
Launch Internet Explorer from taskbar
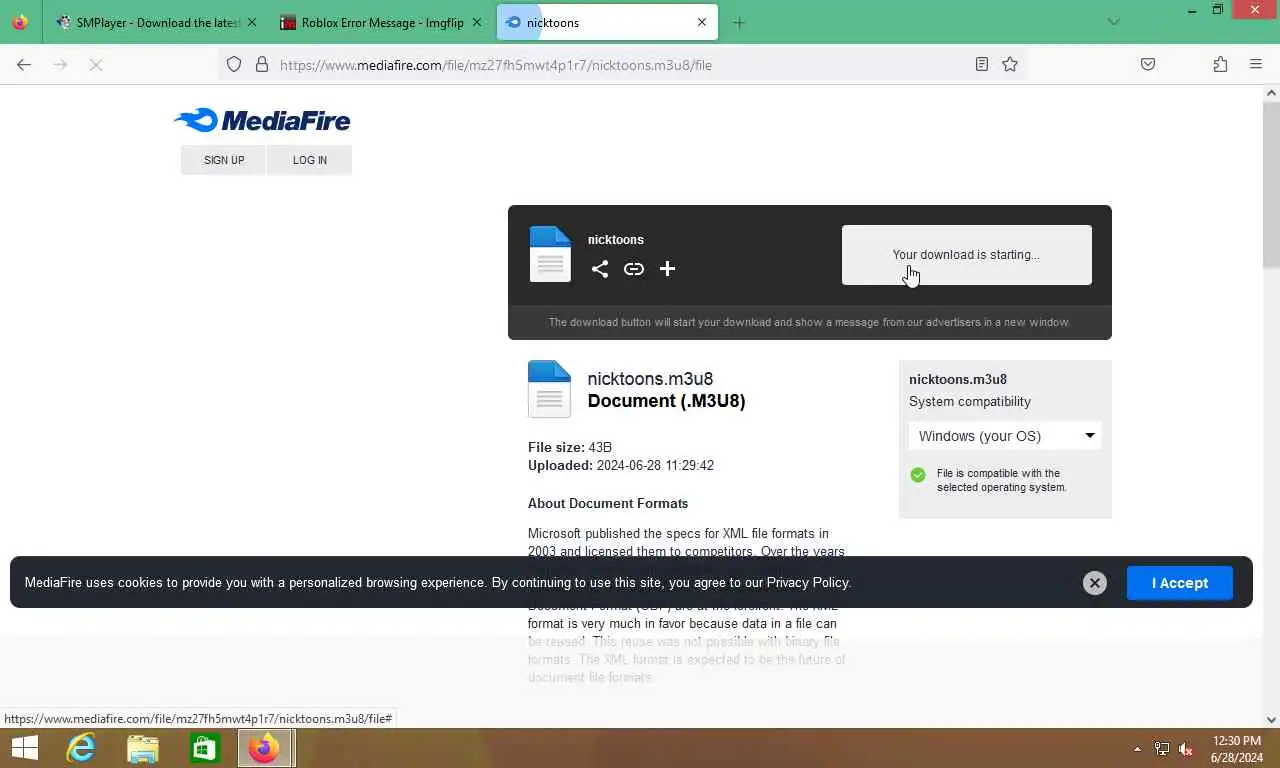tap(81, 748)
